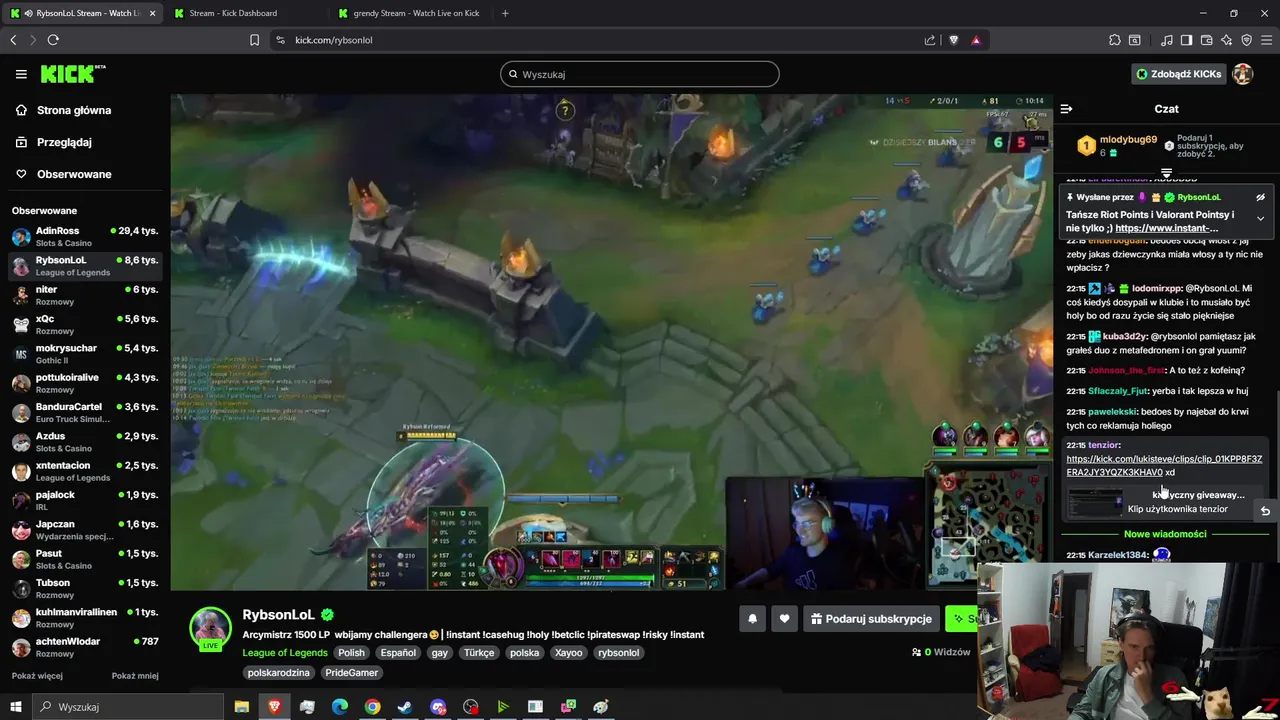Open AdinRoss channel from followed list

[84, 236]
